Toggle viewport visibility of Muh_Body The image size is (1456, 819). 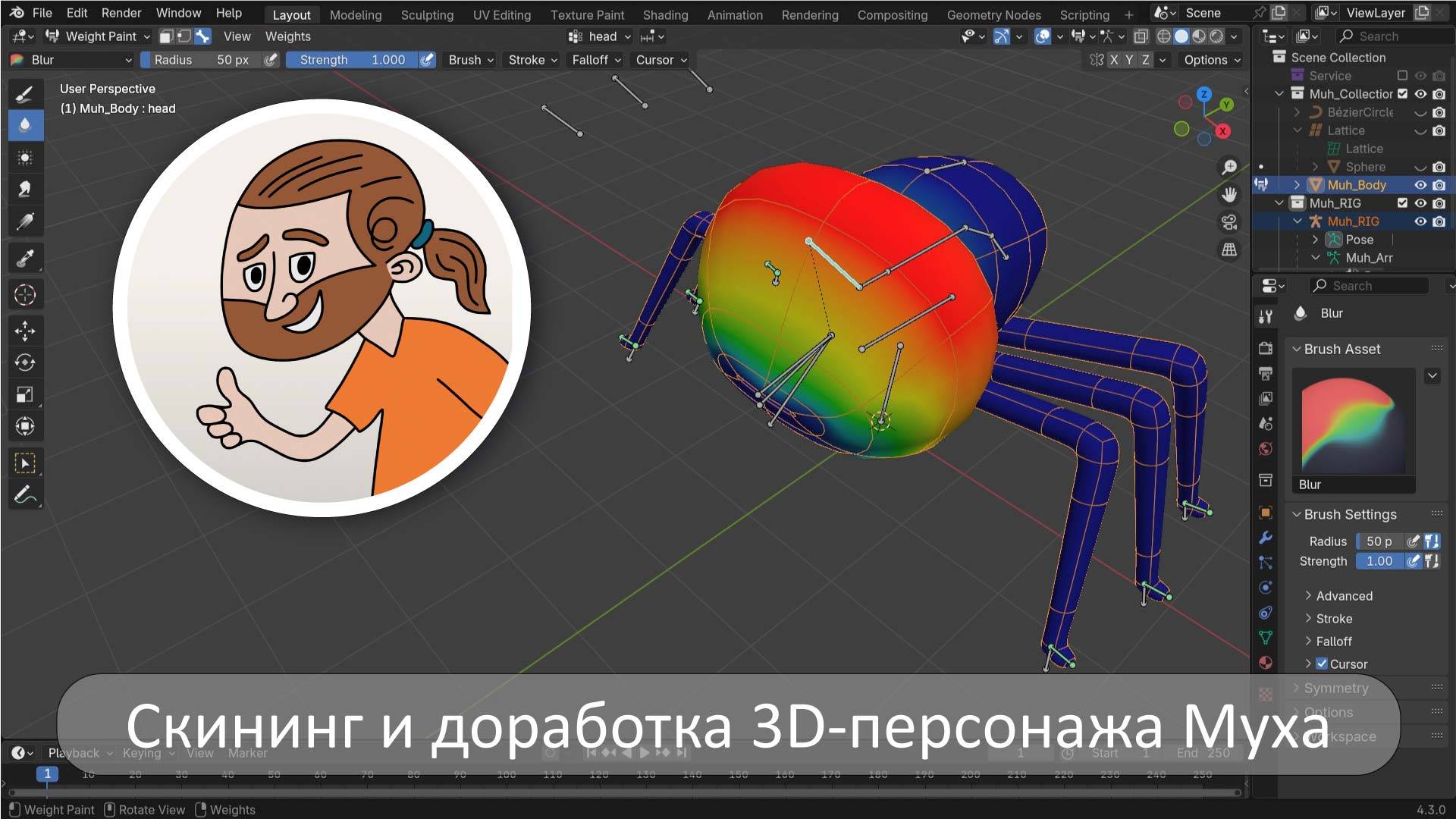(1421, 184)
